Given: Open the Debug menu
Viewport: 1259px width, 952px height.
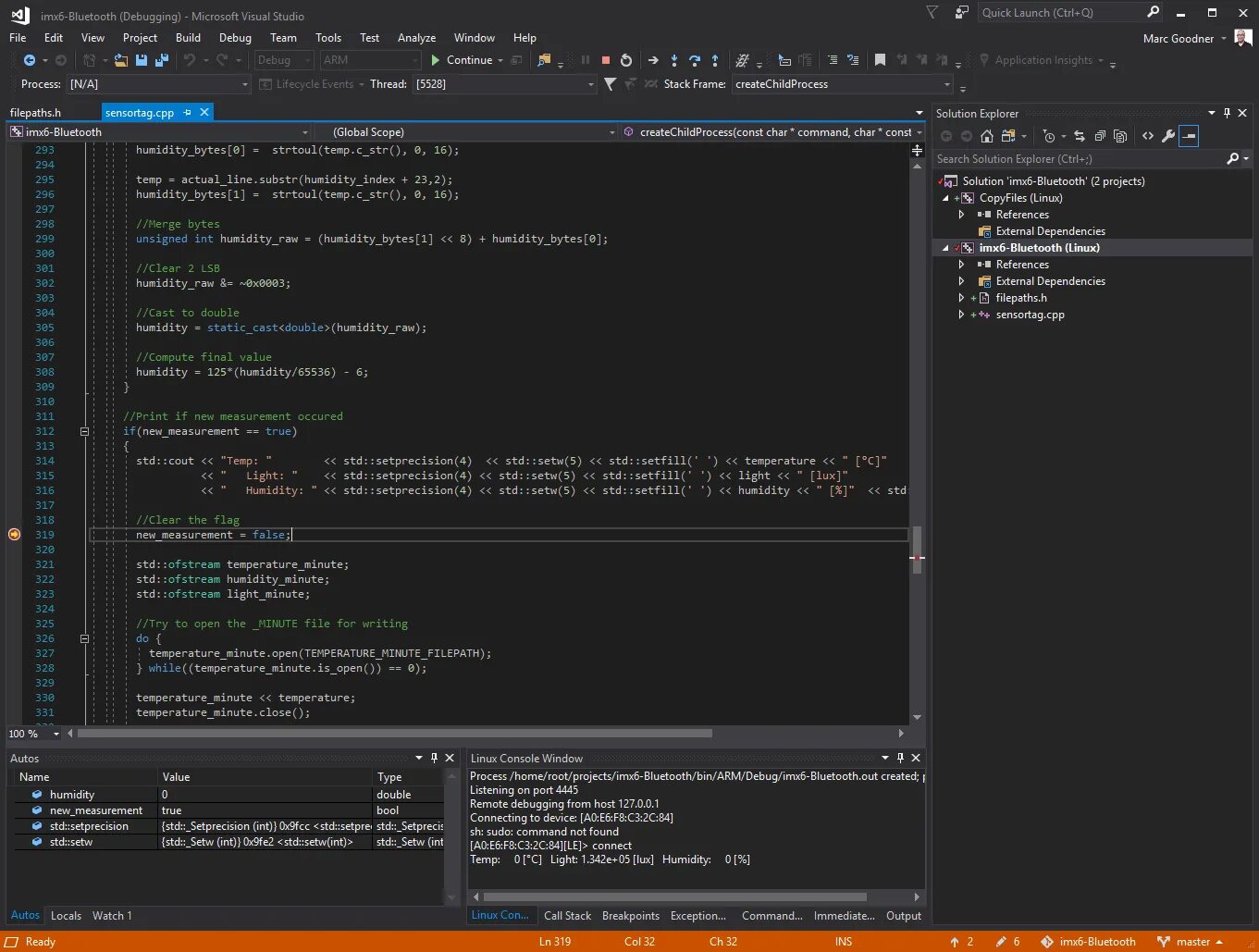Looking at the screenshot, I should click(x=235, y=38).
